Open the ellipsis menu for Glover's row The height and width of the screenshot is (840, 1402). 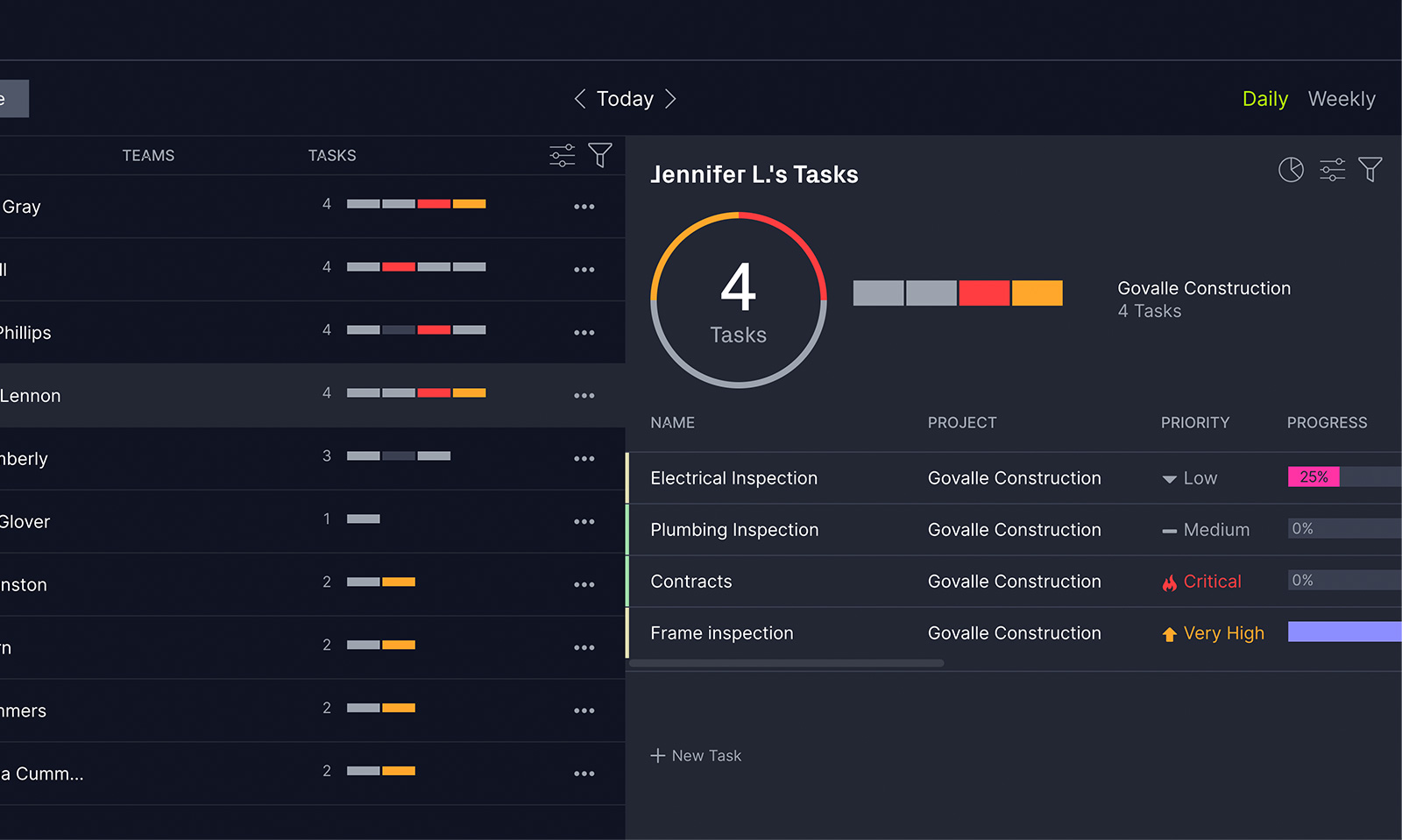coord(584,521)
